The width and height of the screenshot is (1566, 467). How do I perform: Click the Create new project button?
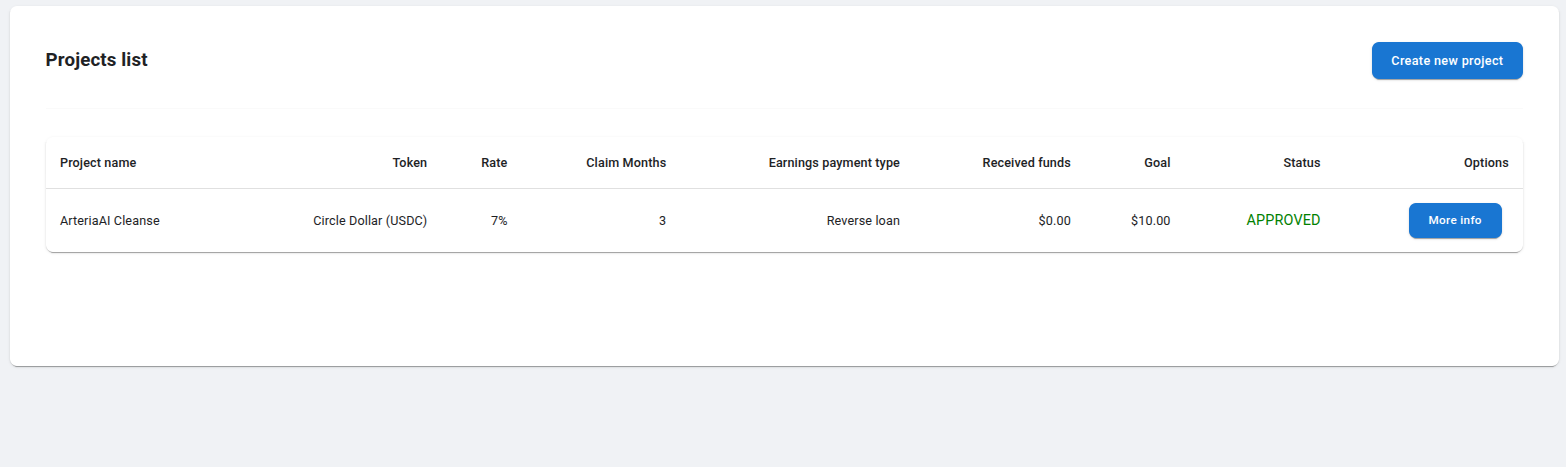pyautogui.click(x=1446, y=61)
